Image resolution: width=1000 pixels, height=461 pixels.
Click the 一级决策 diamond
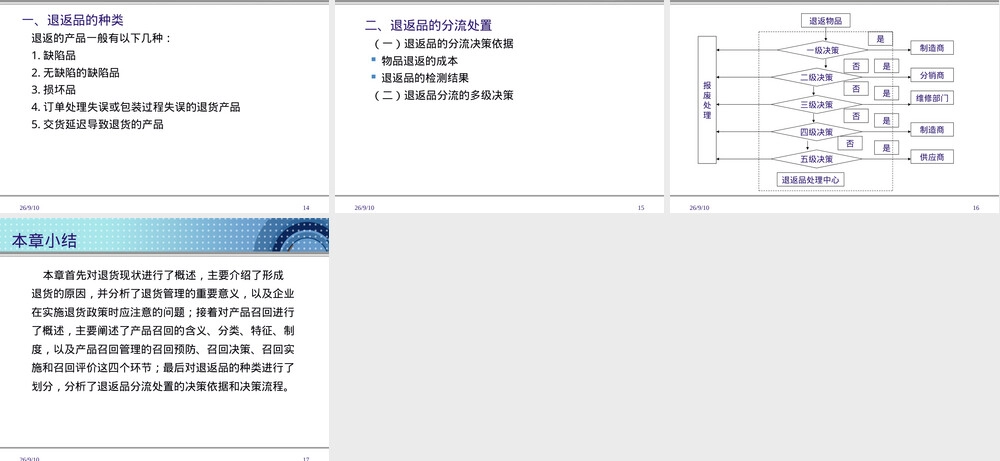click(823, 50)
